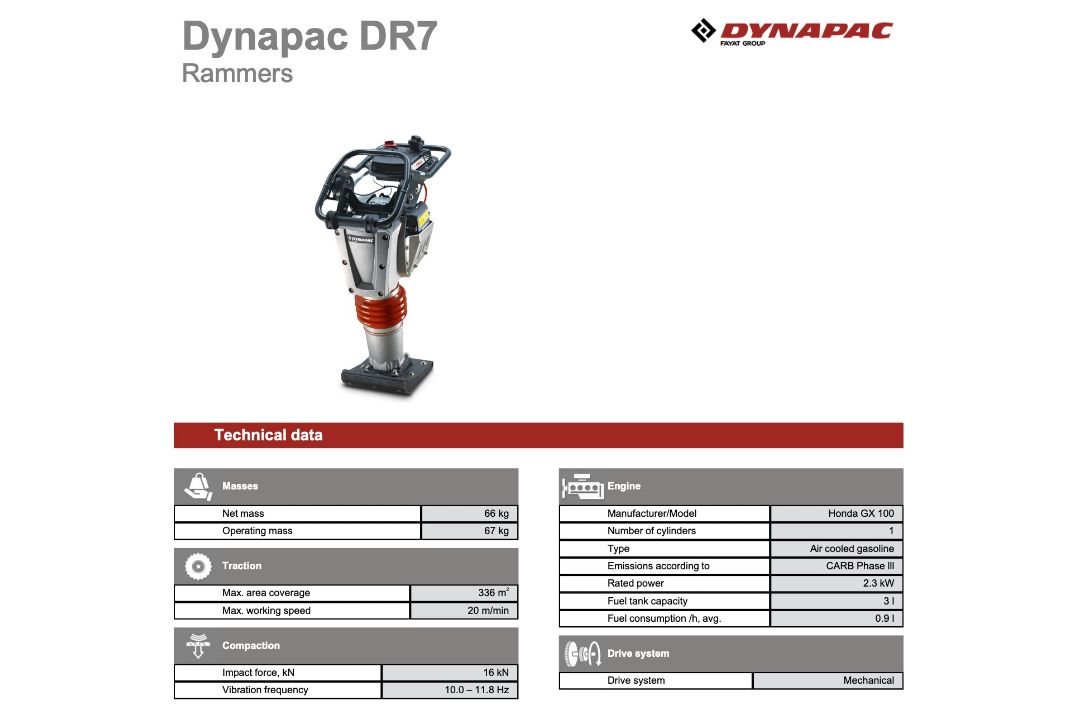The height and width of the screenshot is (720, 1080).
Task: Click the Compaction section header text
Action: tap(251, 646)
